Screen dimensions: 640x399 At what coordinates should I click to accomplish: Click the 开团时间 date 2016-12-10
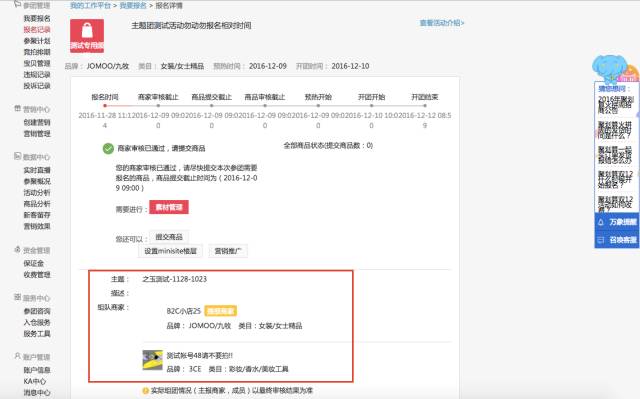(350, 66)
